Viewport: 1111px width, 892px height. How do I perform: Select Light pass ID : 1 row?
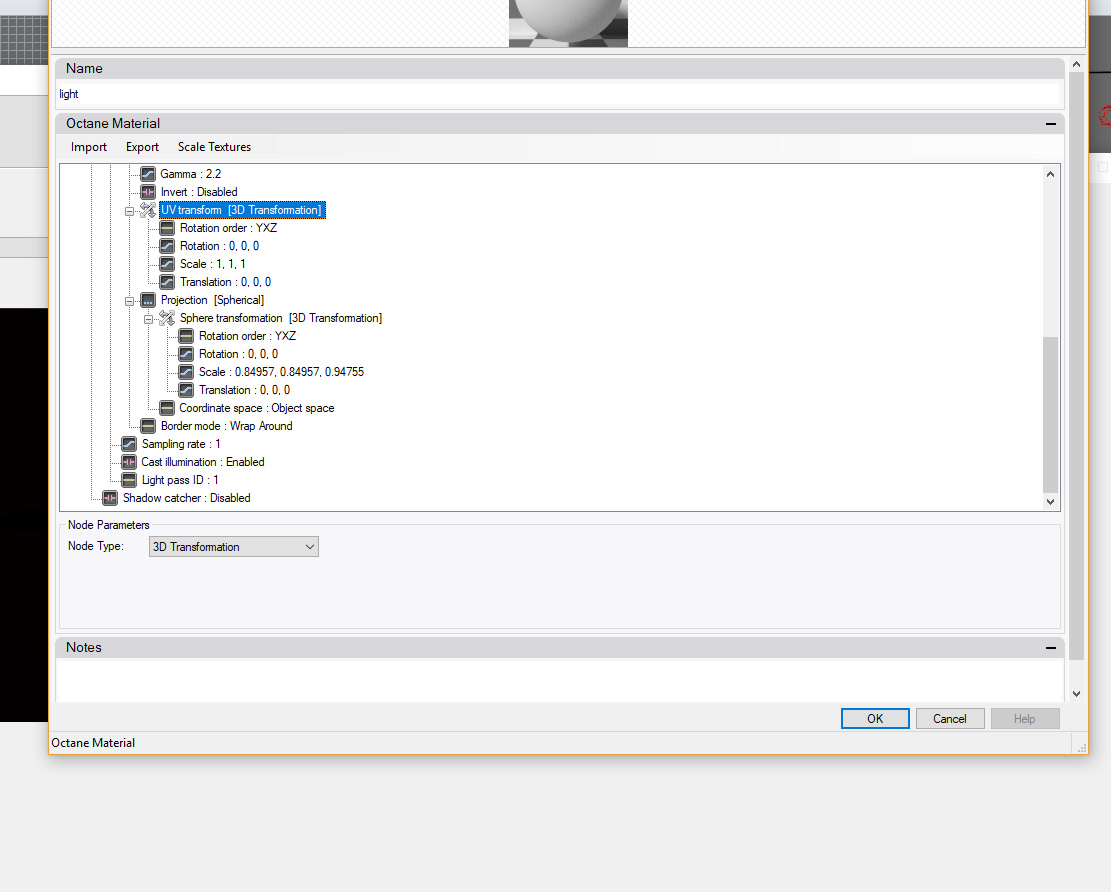tap(180, 480)
